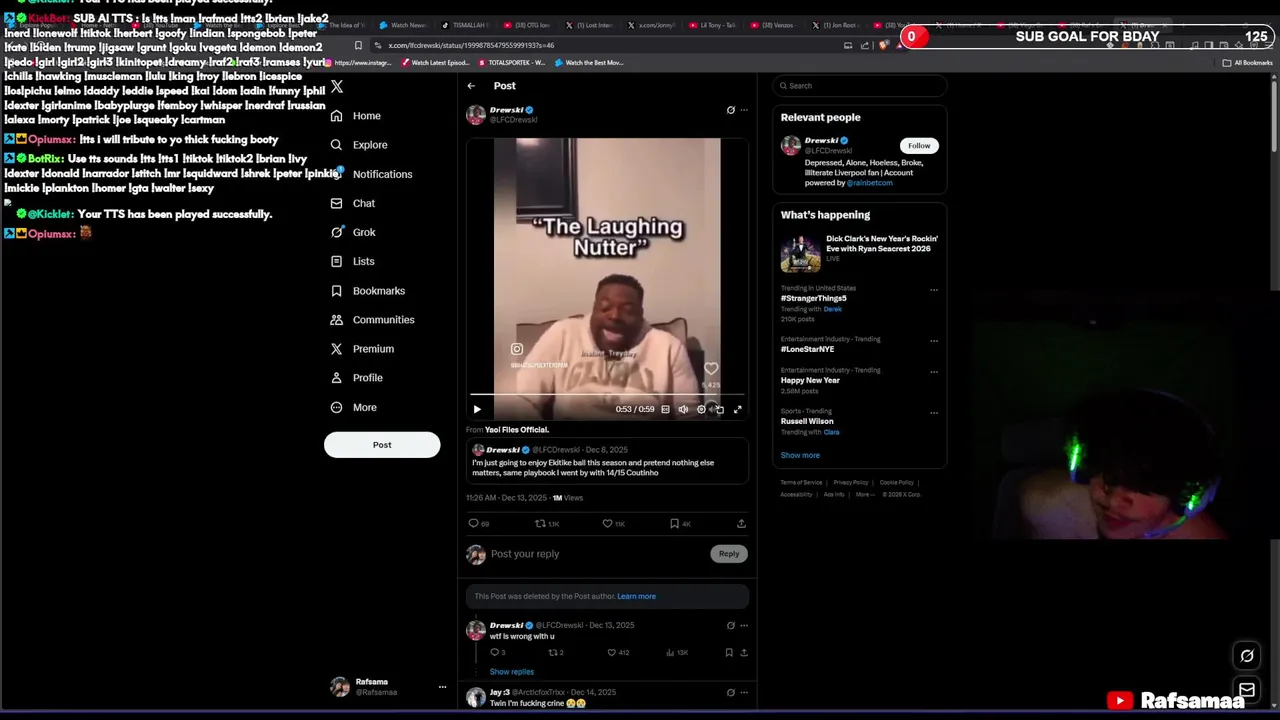Screen dimensions: 1280x720
Task: Bookmark the main post (4K)
Action: point(680,524)
